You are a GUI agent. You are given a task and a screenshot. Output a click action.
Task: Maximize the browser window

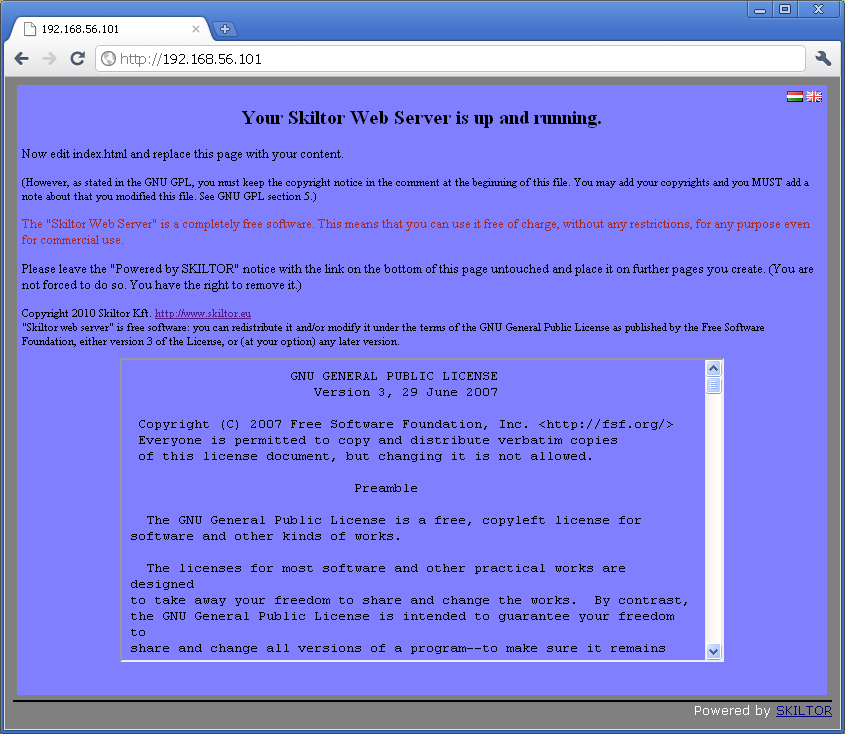point(785,9)
